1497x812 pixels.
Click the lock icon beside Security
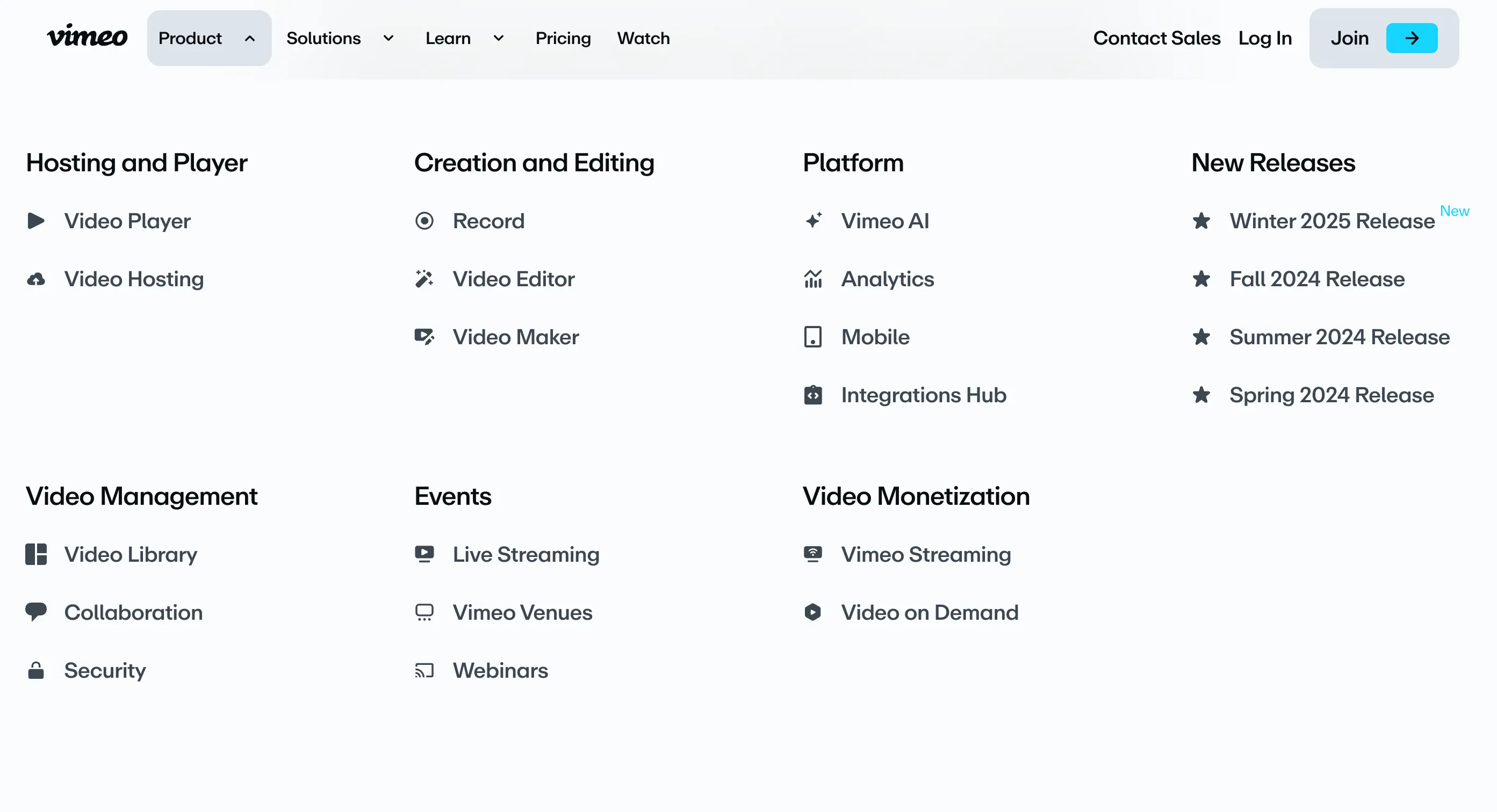36,670
